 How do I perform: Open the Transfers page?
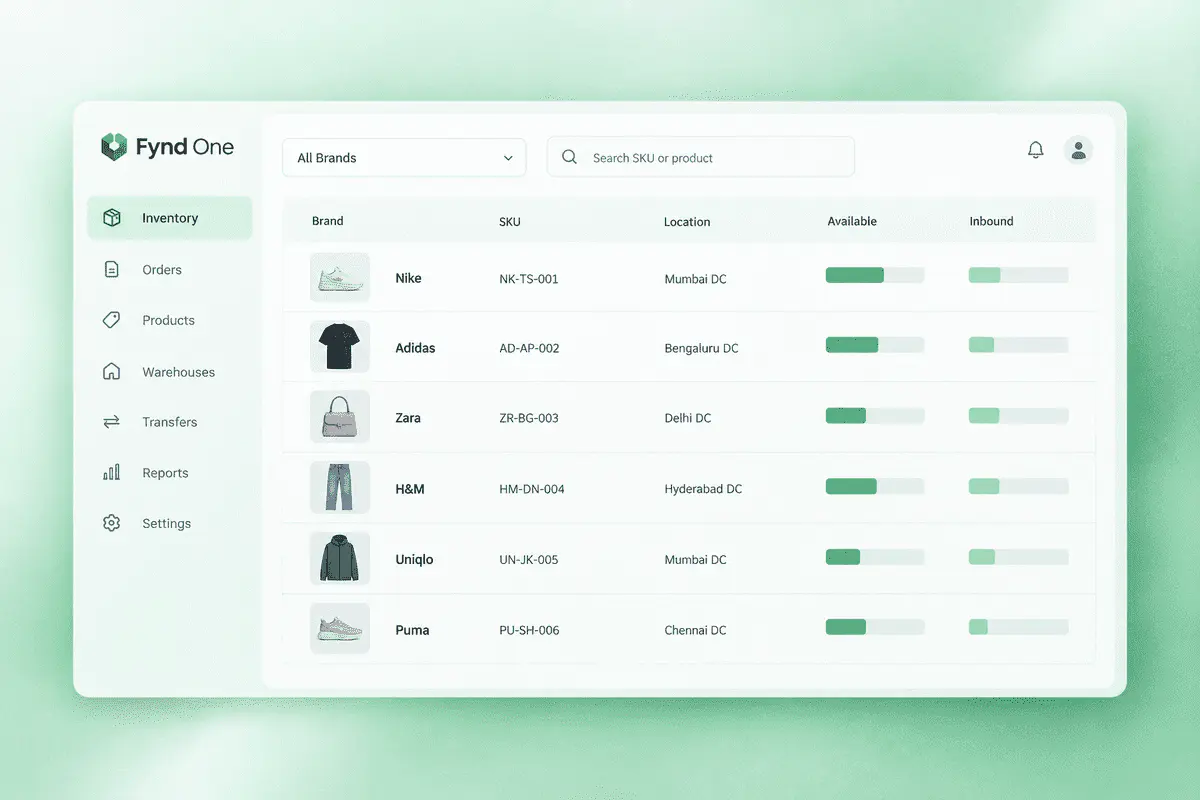pos(170,422)
